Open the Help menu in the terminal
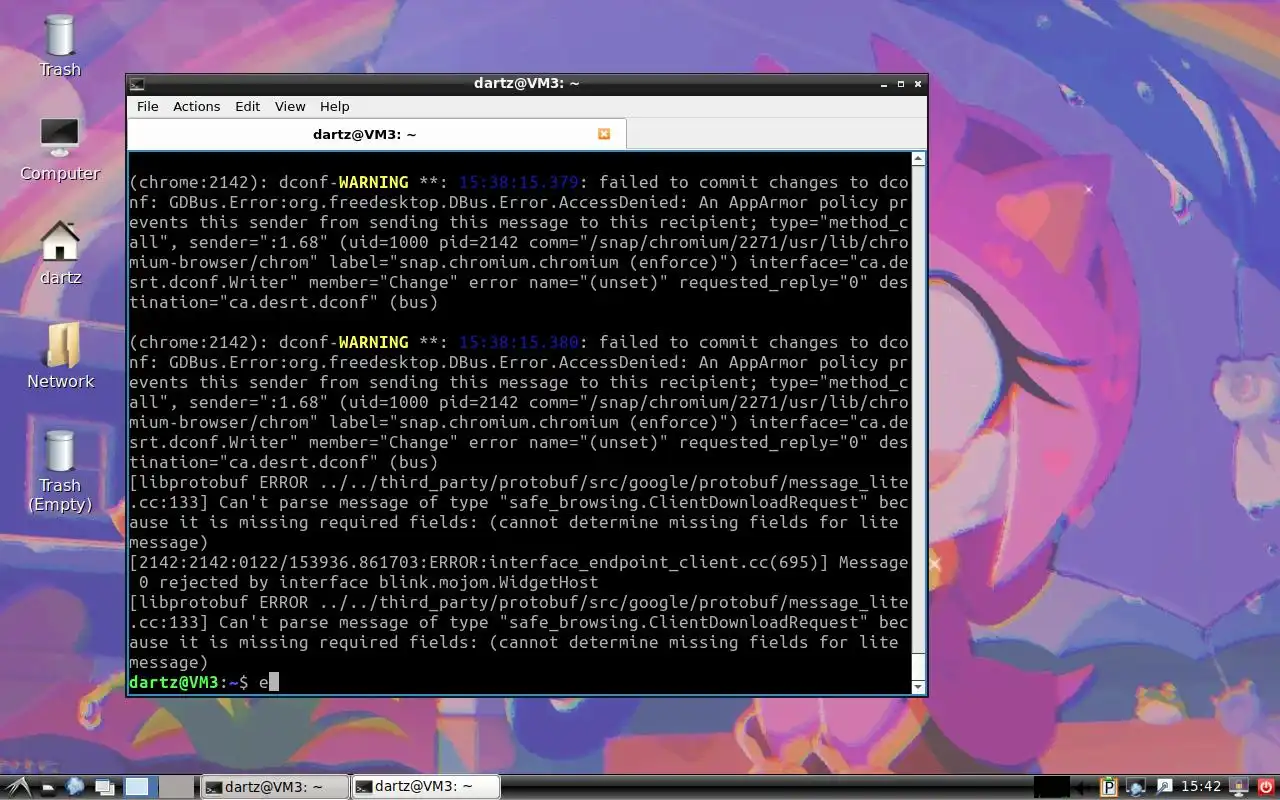 (334, 106)
